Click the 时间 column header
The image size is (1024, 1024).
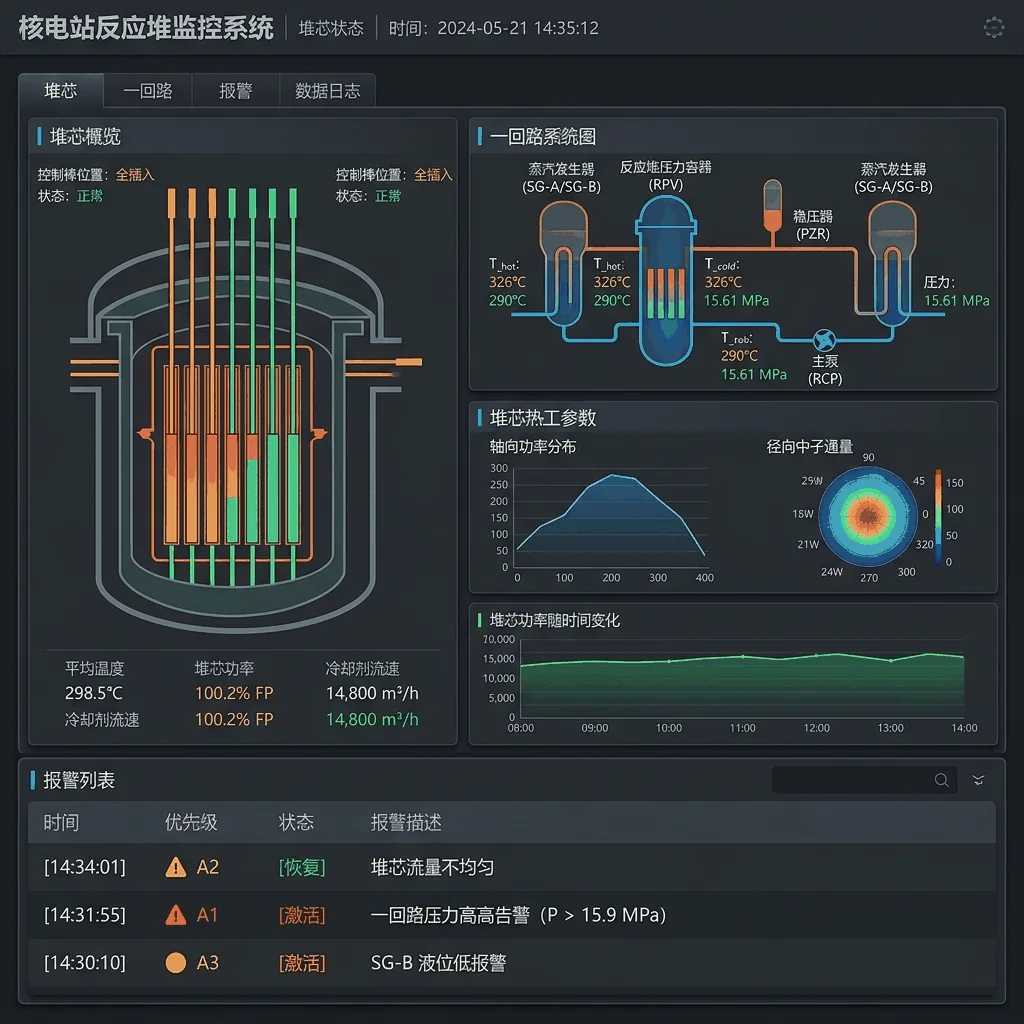(x=61, y=822)
